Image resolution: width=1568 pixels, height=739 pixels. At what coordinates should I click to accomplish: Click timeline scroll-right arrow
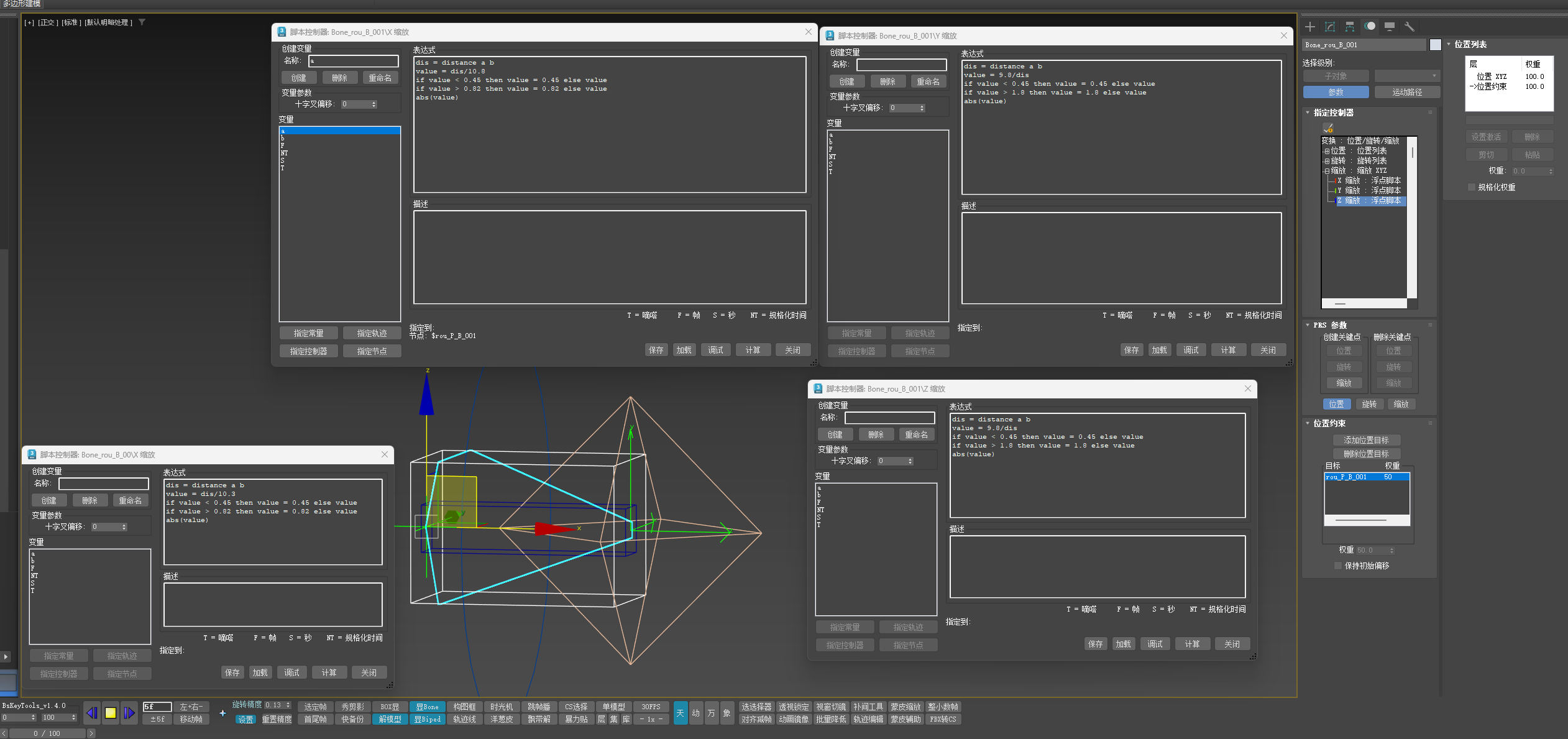click(91, 734)
